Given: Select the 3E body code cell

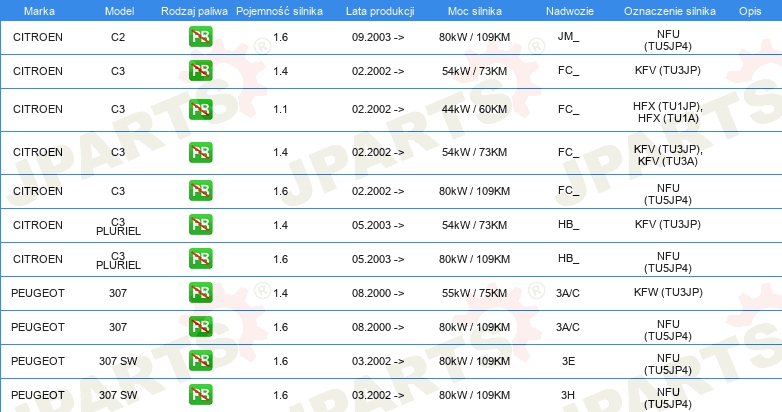Looking at the screenshot, I should (x=568, y=361).
